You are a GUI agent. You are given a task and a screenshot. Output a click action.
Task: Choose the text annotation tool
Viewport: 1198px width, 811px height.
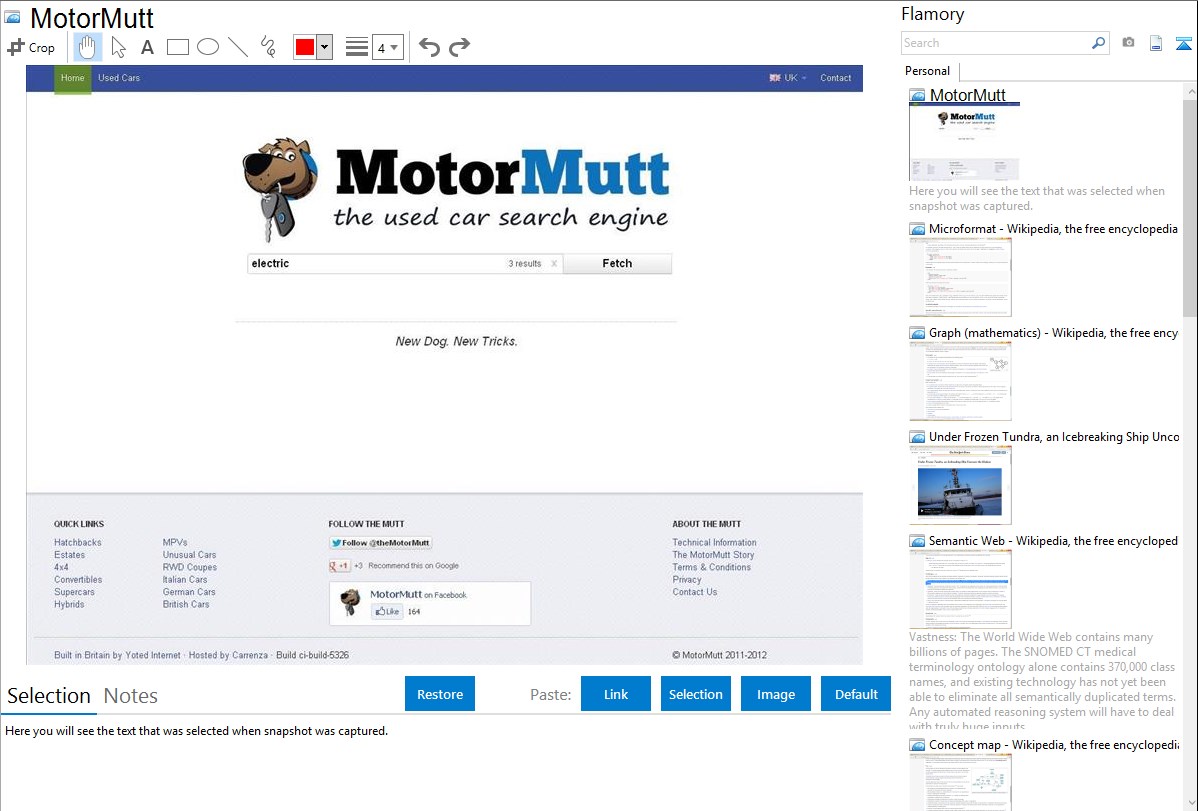pos(147,47)
